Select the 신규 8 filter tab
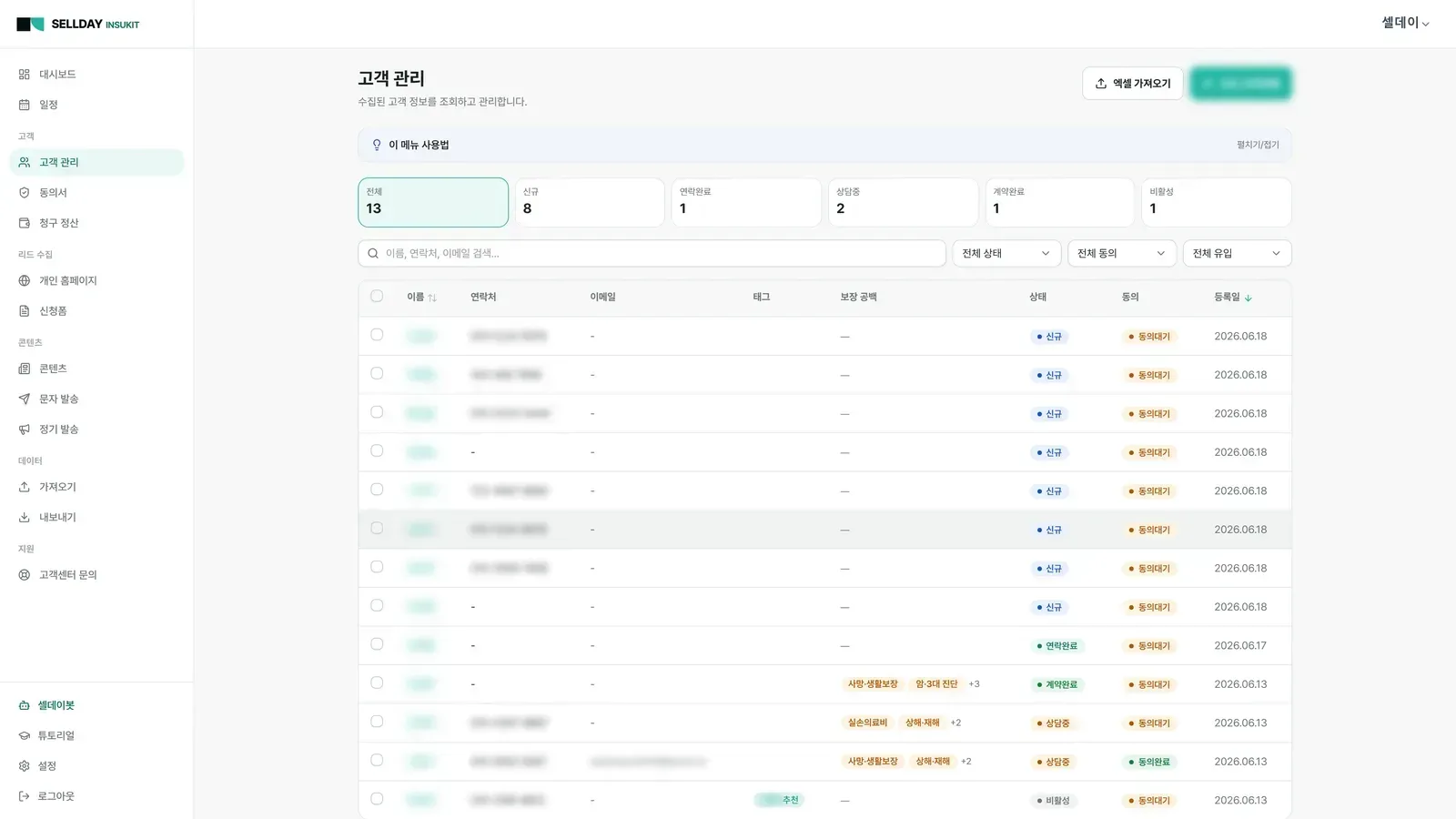Screen dimensions: 1456x819 (590, 202)
